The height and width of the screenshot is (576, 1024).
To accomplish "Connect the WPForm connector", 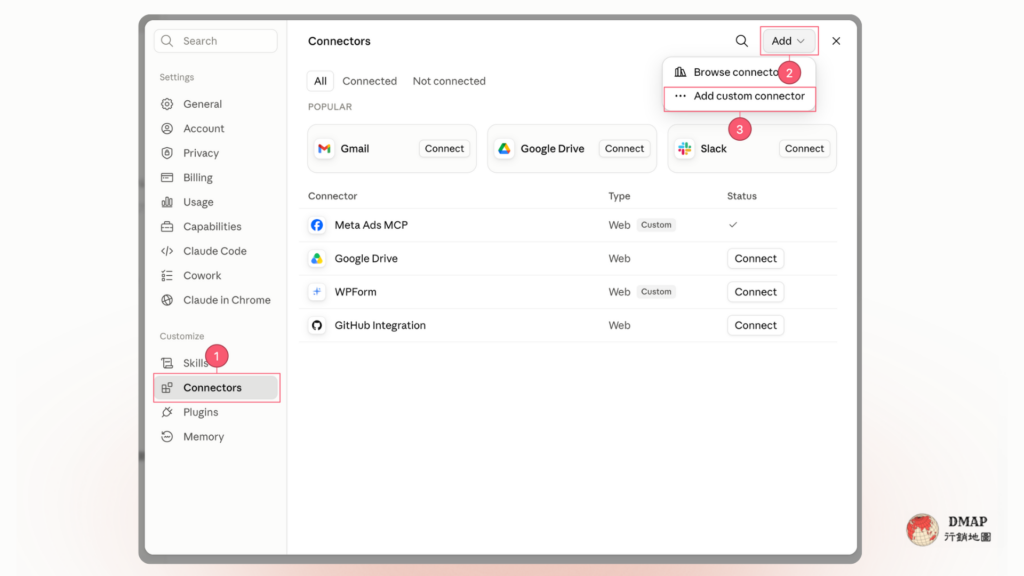I will (x=756, y=292).
